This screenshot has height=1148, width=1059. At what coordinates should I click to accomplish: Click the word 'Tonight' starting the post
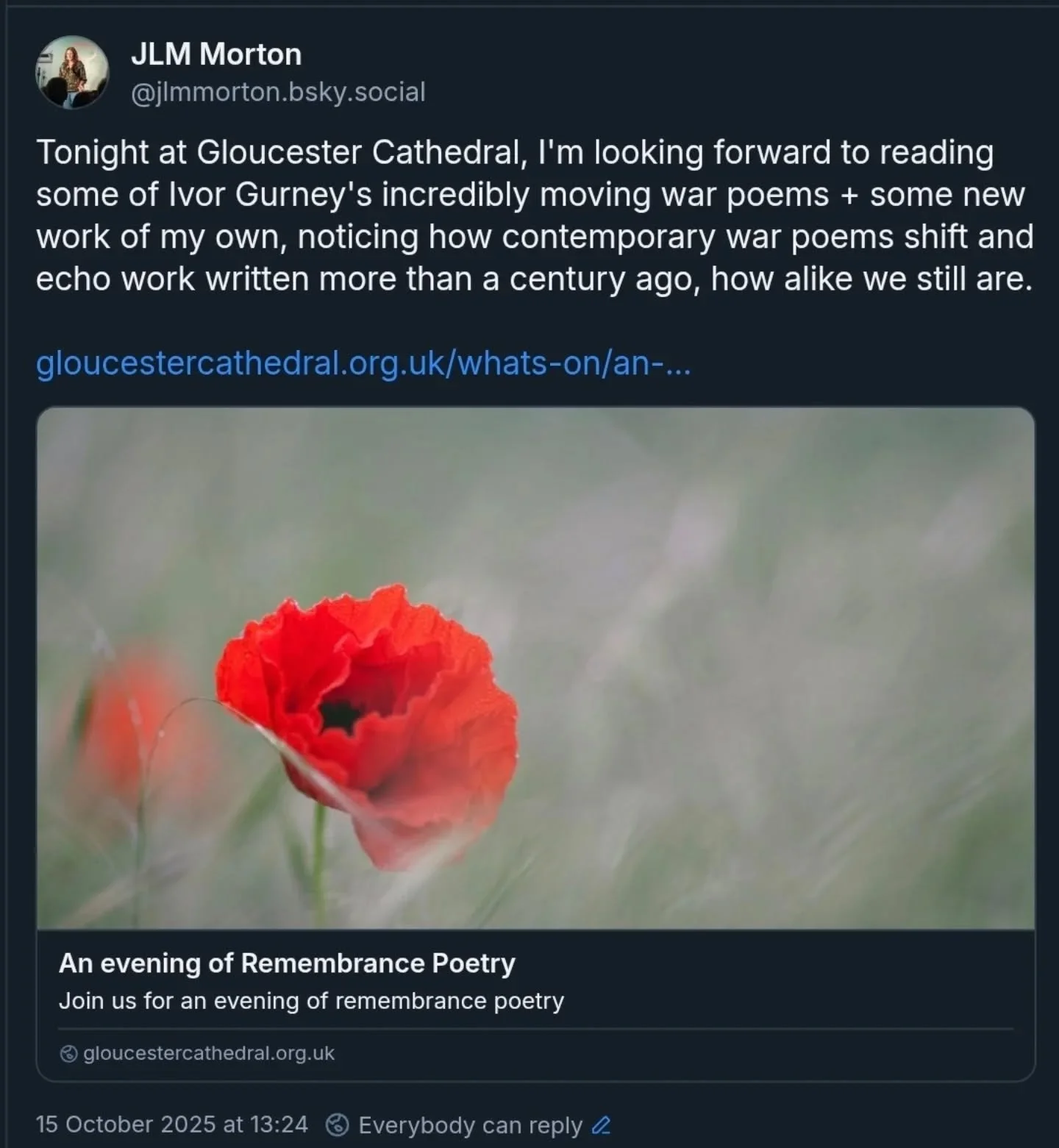pos(93,153)
